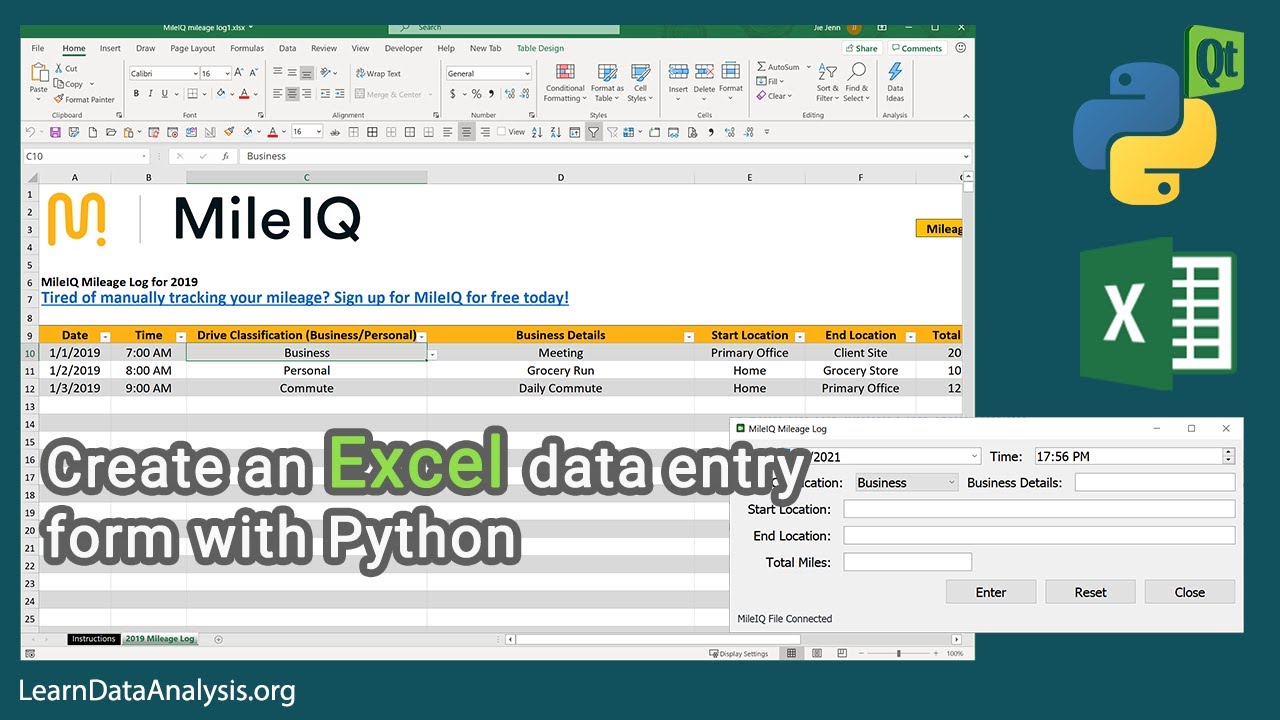Viewport: 1280px width, 720px height.
Task: Expand the Date column filter dropdown
Action: coord(105,337)
